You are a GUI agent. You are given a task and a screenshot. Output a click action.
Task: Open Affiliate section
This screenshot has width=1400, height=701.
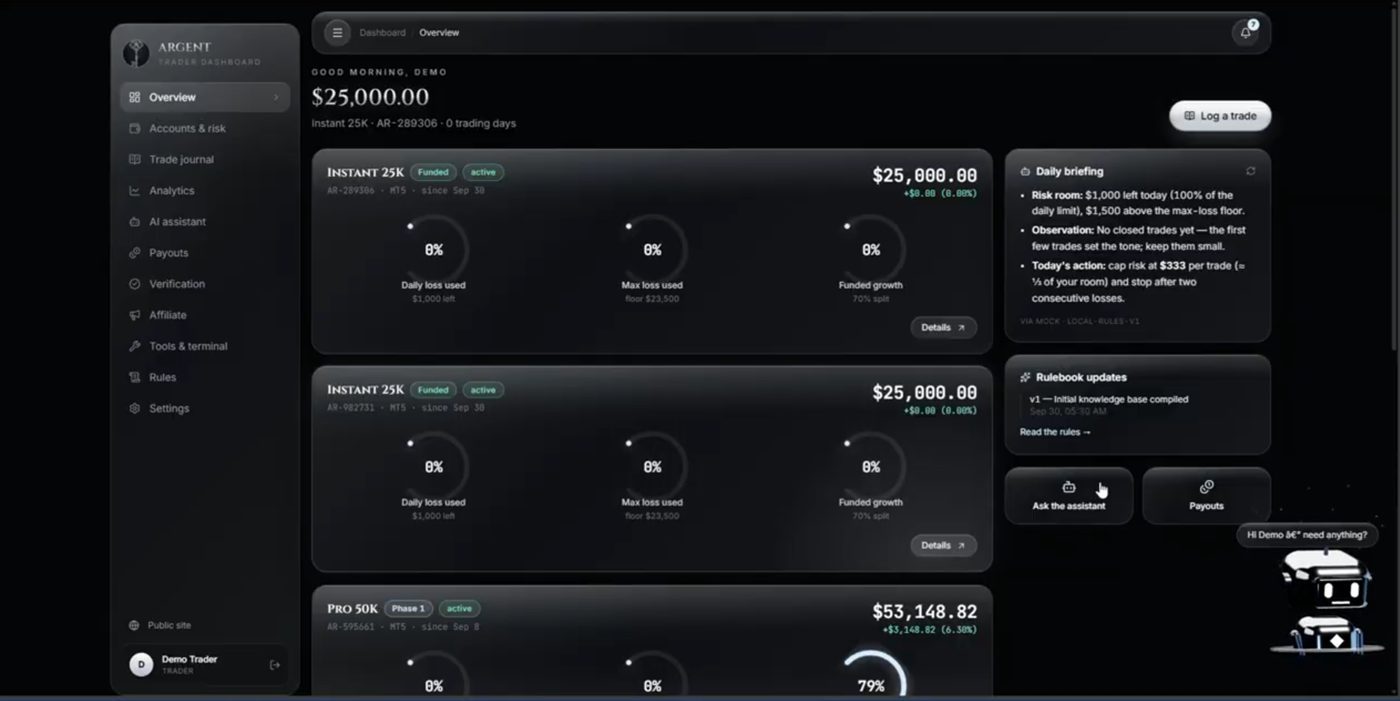point(205,315)
